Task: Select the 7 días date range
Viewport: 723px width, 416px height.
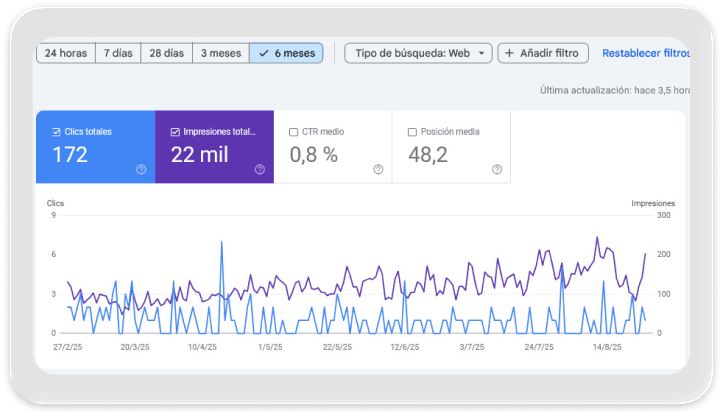Action: point(118,53)
